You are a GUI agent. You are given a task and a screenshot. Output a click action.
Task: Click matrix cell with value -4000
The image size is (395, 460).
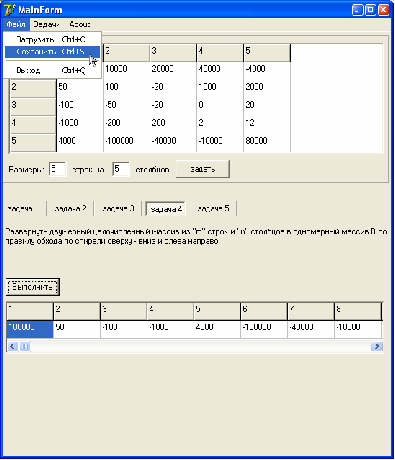(x=267, y=70)
